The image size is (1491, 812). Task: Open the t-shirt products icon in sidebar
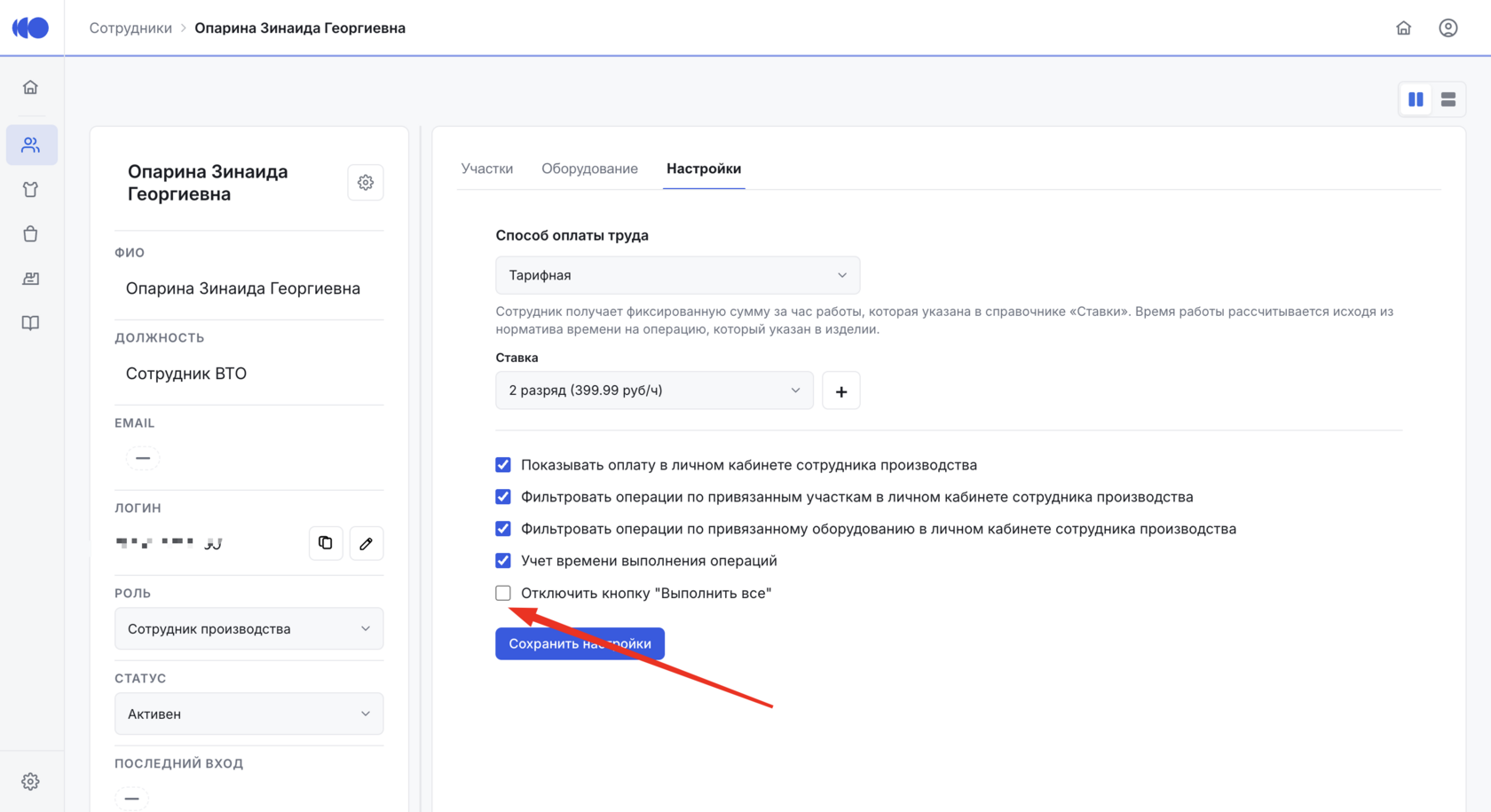pos(31,189)
